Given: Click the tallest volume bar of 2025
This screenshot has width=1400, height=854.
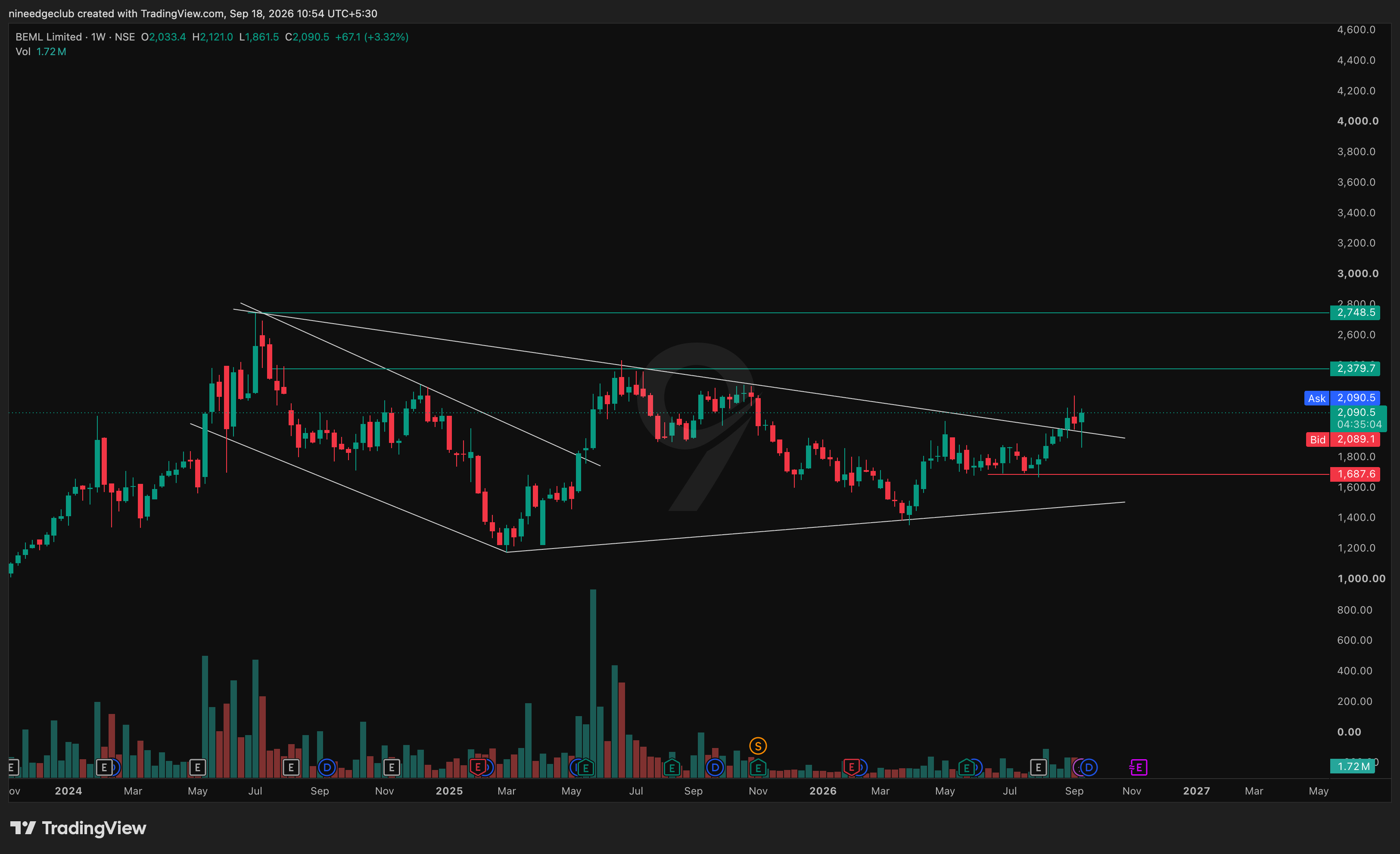Looking at the screenshot, I should (593, 683).
